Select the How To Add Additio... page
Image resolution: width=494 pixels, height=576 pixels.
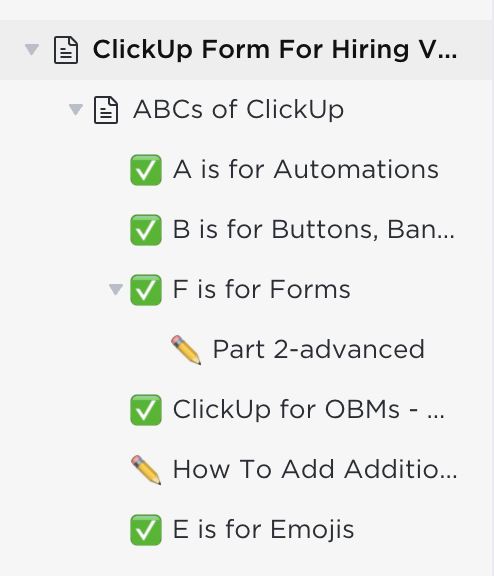(315, 469)
